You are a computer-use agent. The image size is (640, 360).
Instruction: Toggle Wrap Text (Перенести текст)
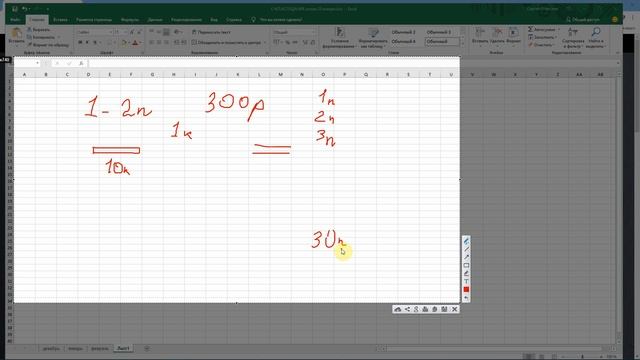click(x=211, y=32)
